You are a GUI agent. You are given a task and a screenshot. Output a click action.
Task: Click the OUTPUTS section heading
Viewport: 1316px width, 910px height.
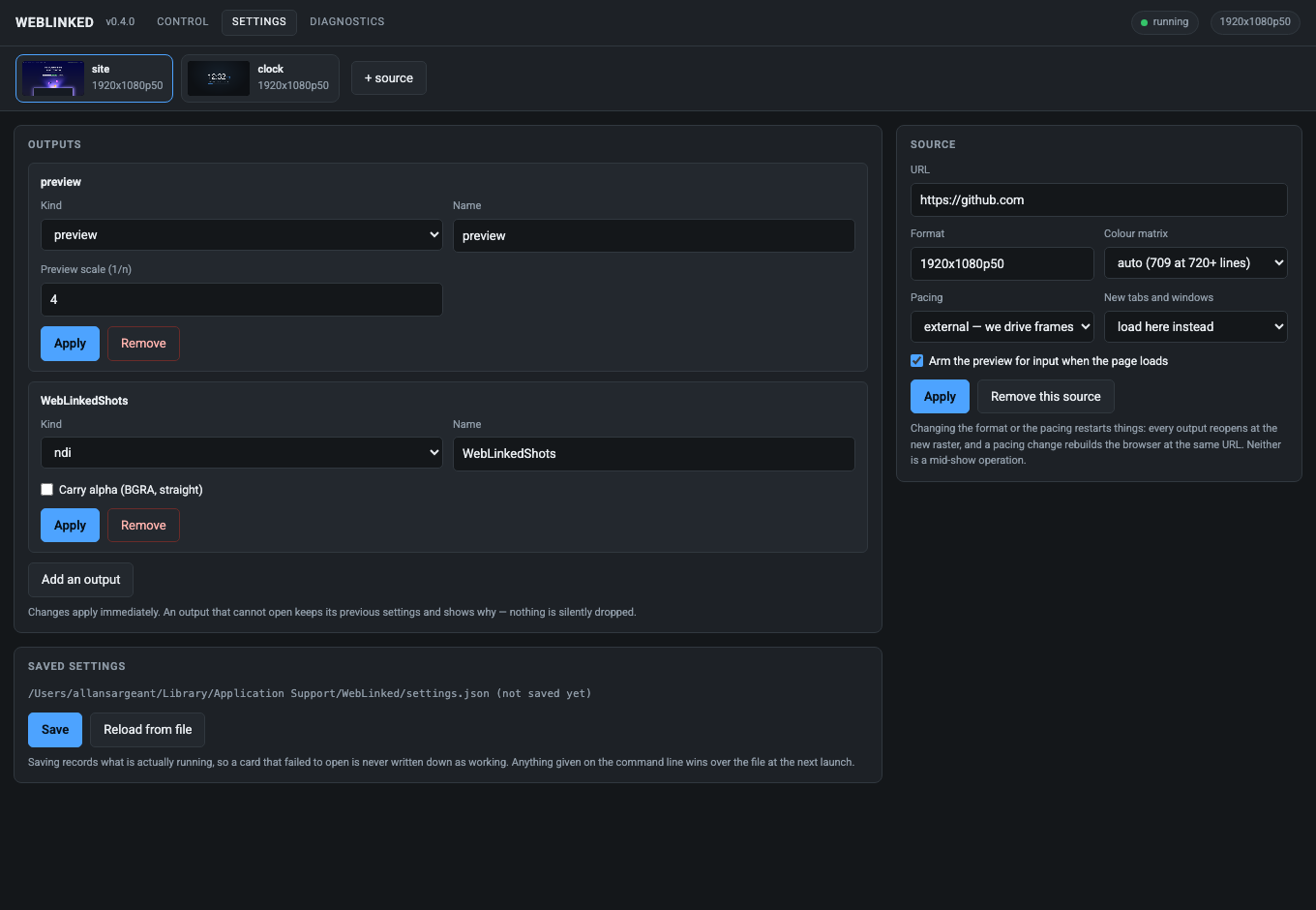(x=54, y=144)
